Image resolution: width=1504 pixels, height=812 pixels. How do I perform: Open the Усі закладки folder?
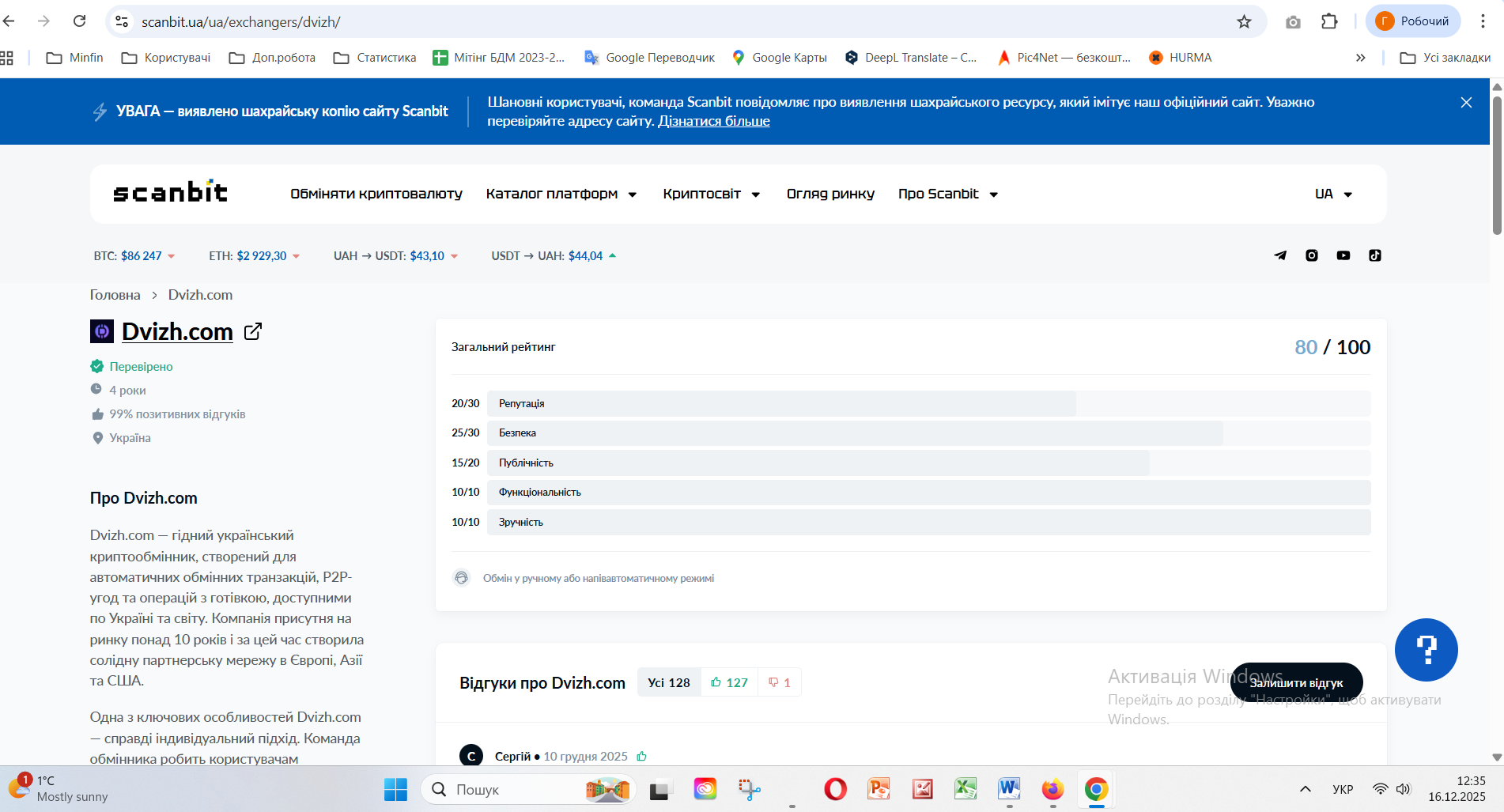[1445, 58]
